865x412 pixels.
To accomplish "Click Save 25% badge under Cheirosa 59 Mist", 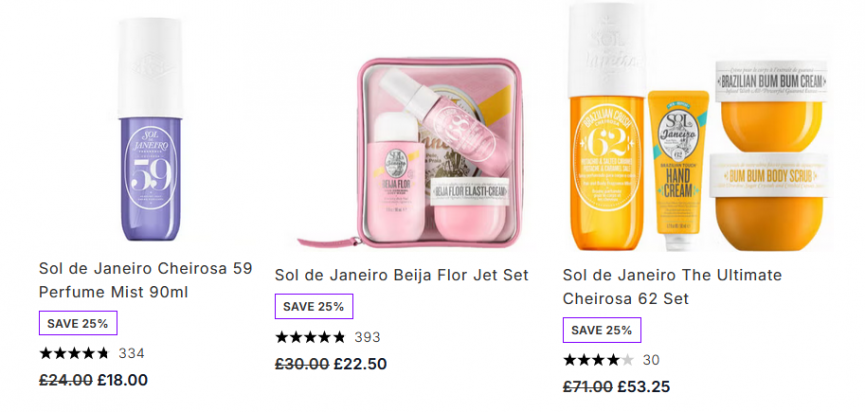I will tap(78, 323).
